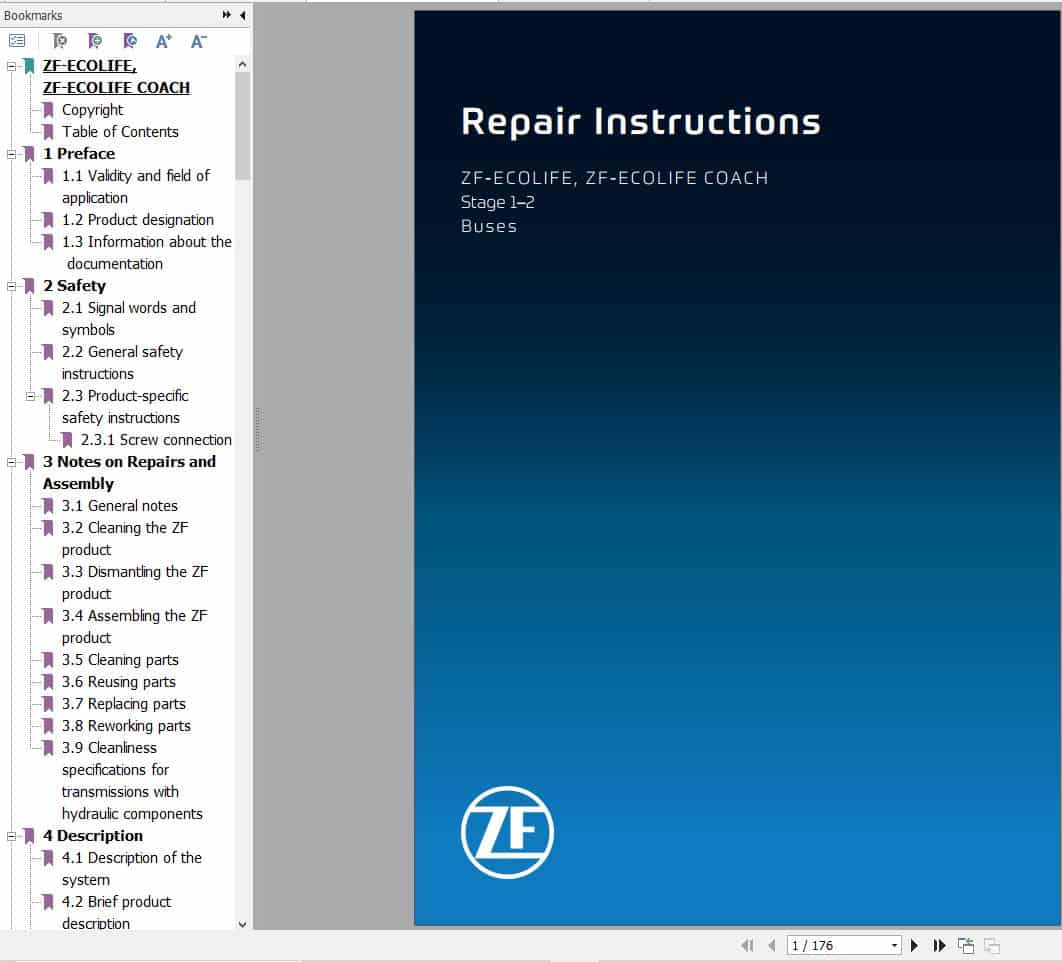The height and width of the screenshot is (962, 1062).
Task: Expand the bookmarks panel with double arrow
Action: [x=226, y=14]
